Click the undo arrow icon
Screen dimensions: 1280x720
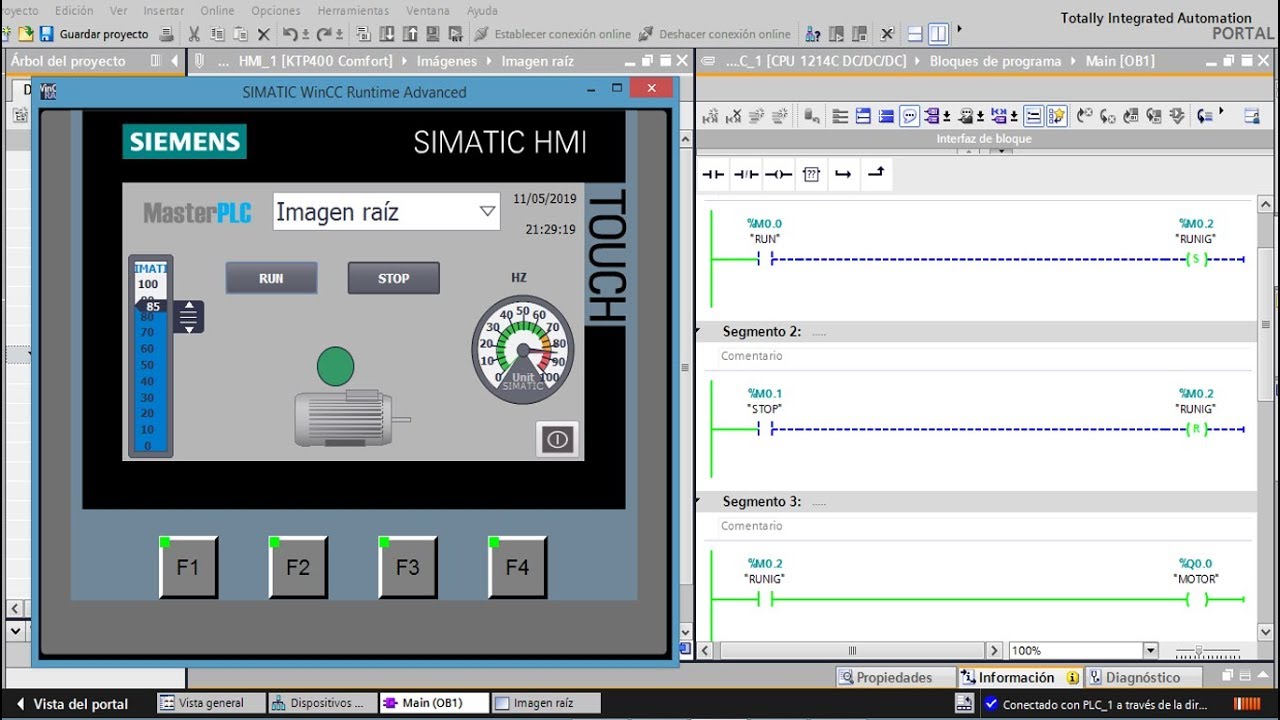point(291,34)
